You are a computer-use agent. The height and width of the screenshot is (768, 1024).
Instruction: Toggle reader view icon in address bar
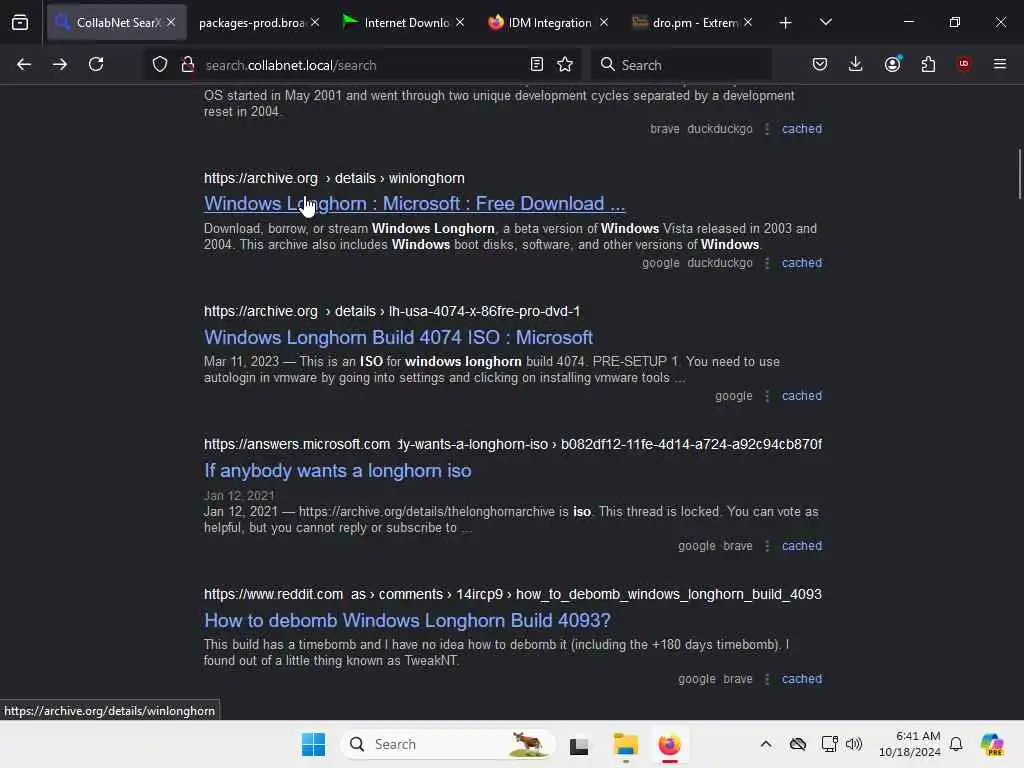tap(537, 65)
